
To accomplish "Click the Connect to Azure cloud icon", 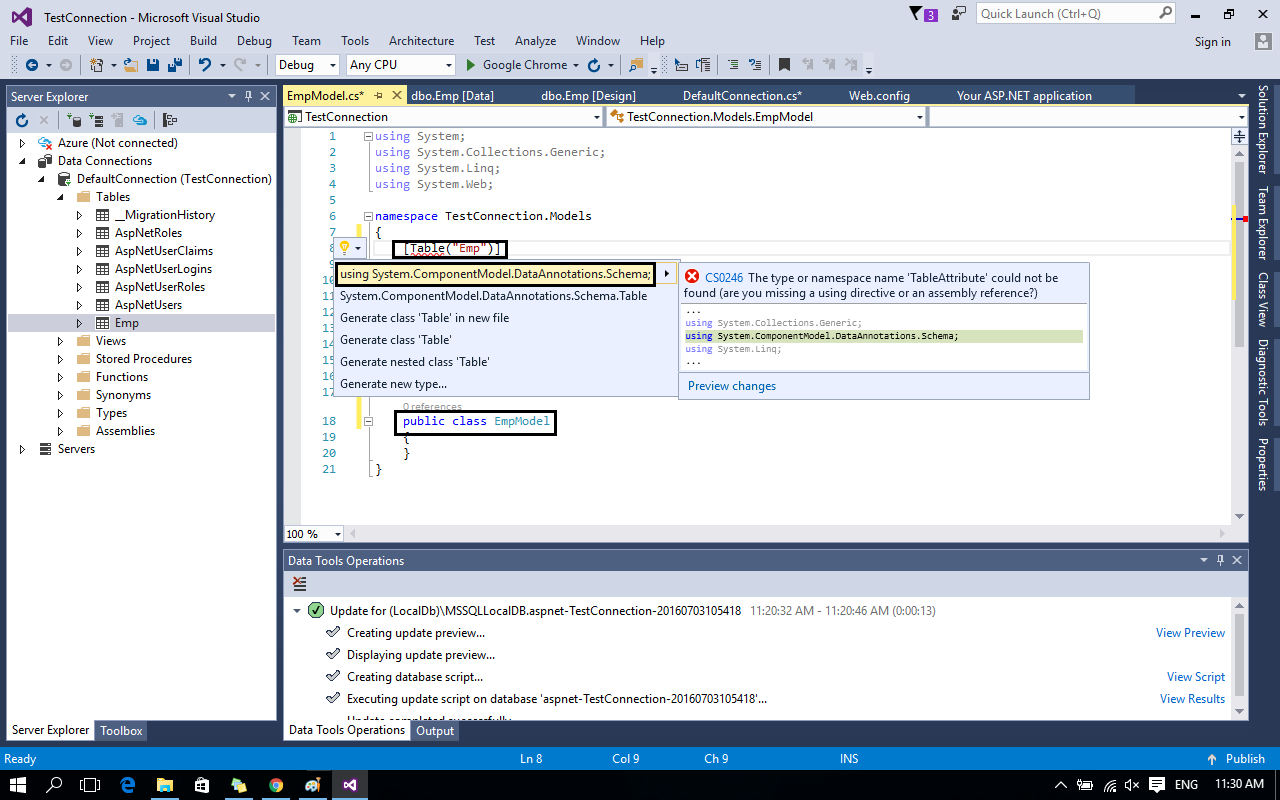I will tap(141, 120).
